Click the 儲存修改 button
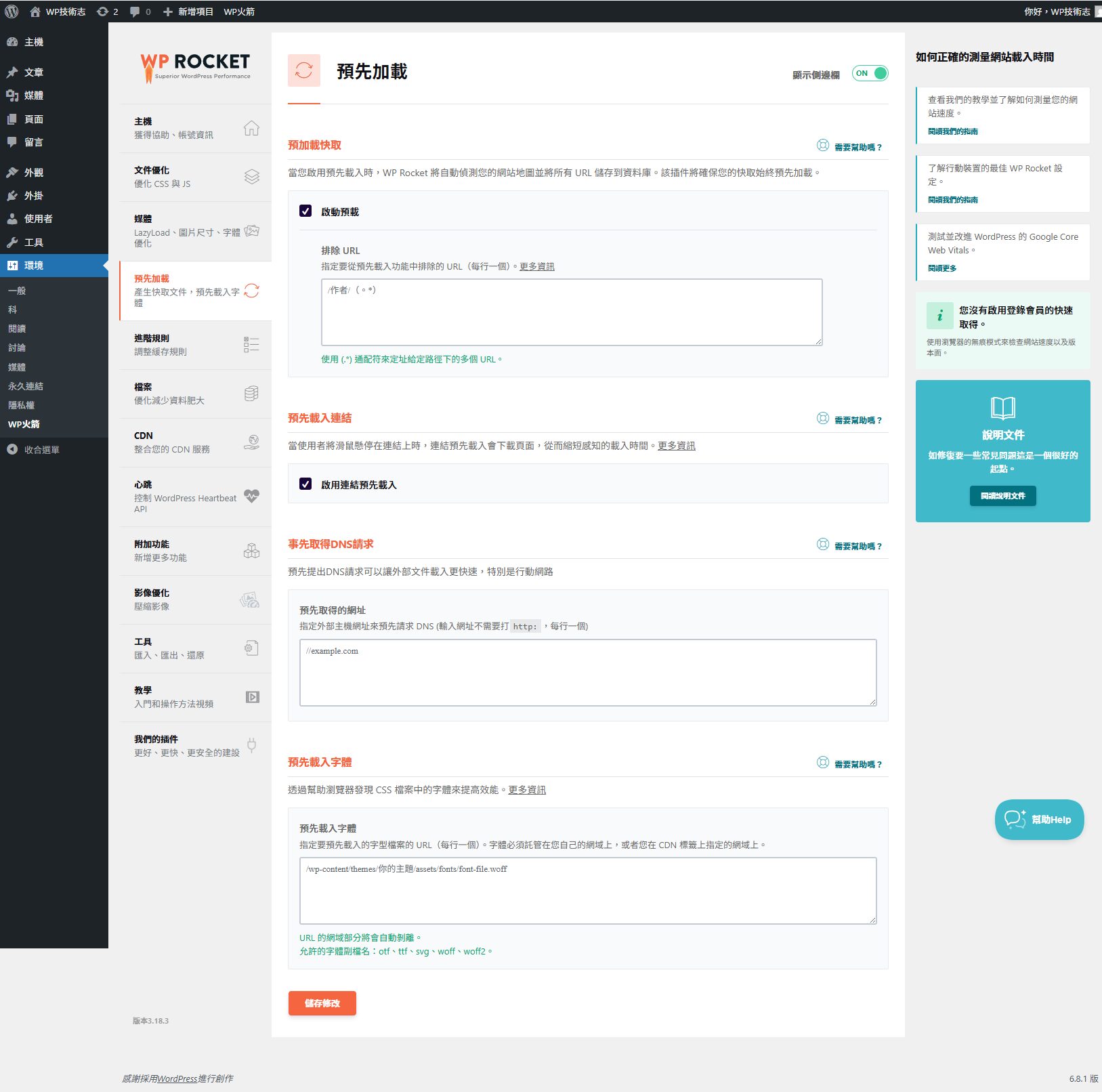The width and height of the screenshot is (1102, 1092). click(x=322, y=1003)
